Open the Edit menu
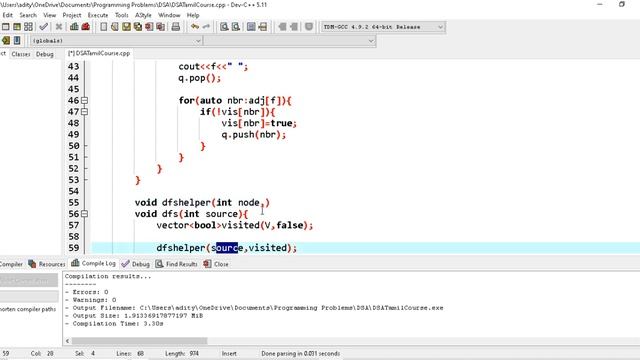This screenshot has height=360, width=640. coord(8,15)
